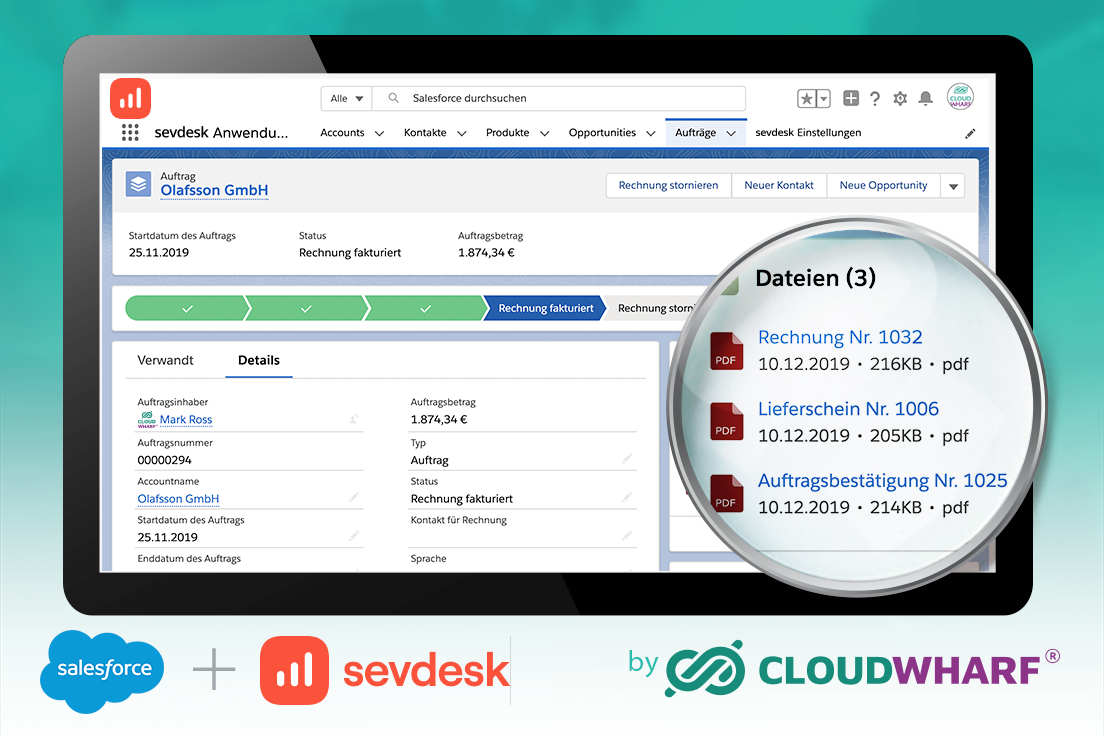Select the second completed green path stage
This screenshot has width=1104, height=736.
pyautogui.click(x=306, y=308)
